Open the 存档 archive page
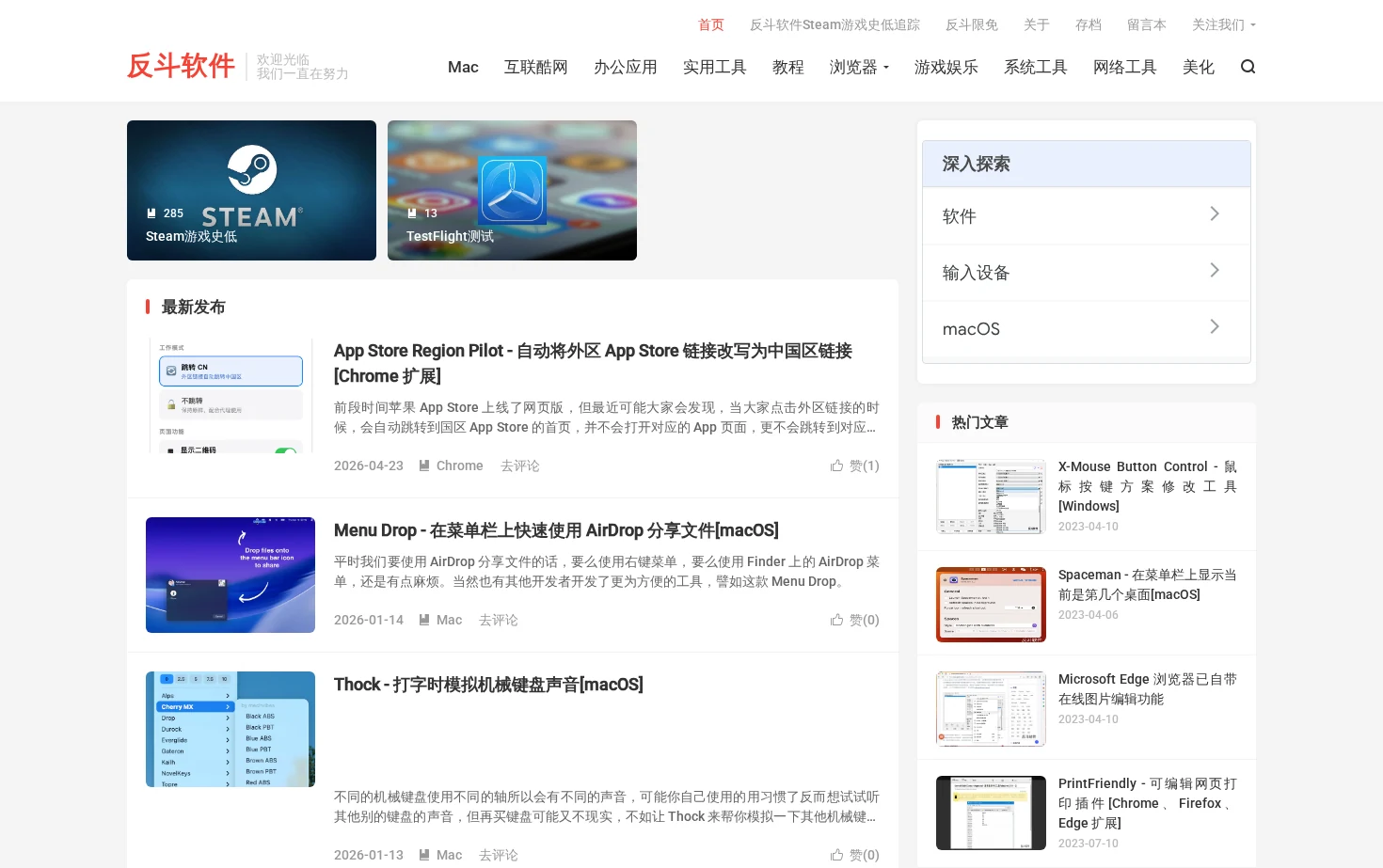Image resolution: width=1383 pixels, height=868 pixels. tap(1089, 25)
